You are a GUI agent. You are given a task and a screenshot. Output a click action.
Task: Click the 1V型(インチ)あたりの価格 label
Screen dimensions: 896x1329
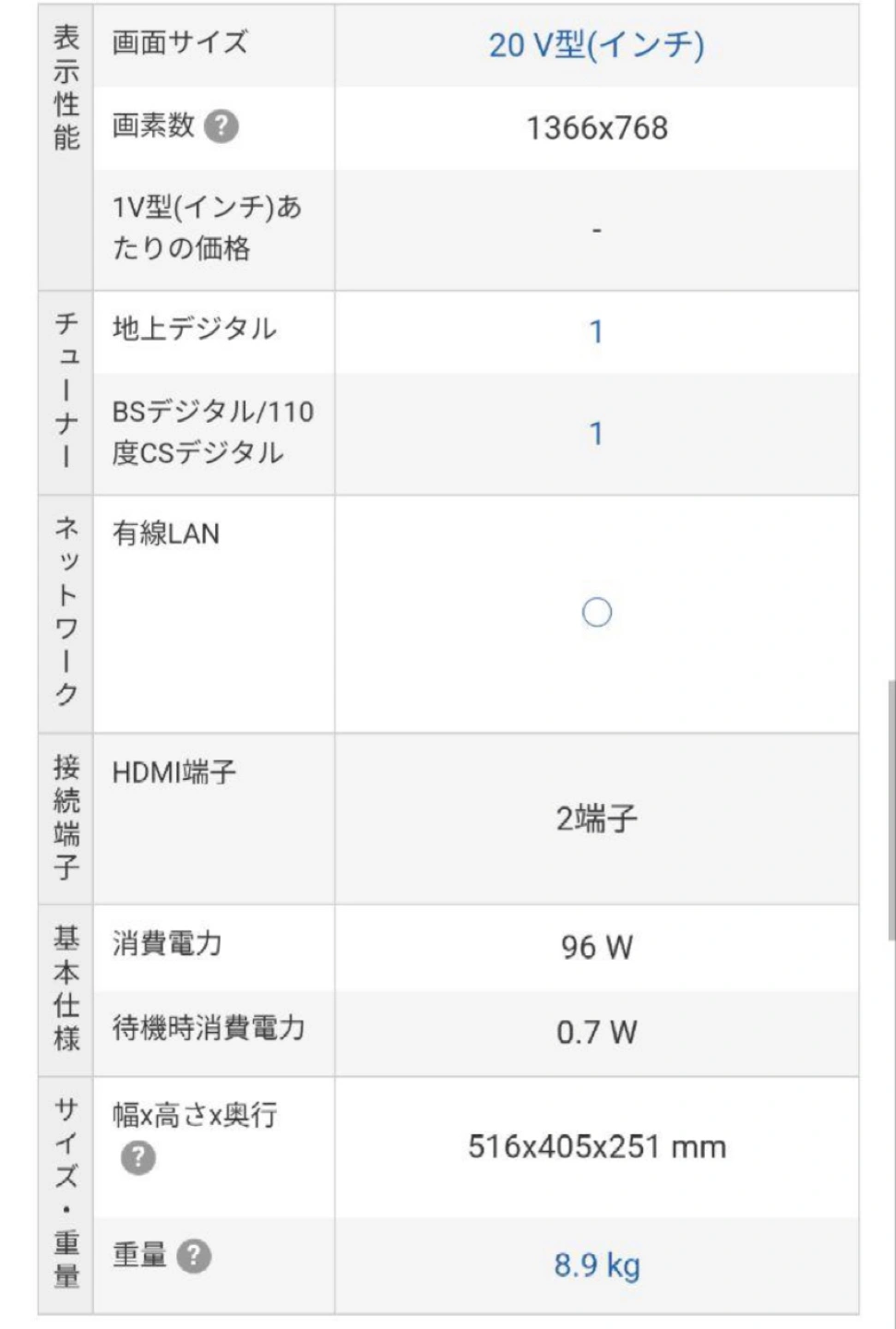208,227
